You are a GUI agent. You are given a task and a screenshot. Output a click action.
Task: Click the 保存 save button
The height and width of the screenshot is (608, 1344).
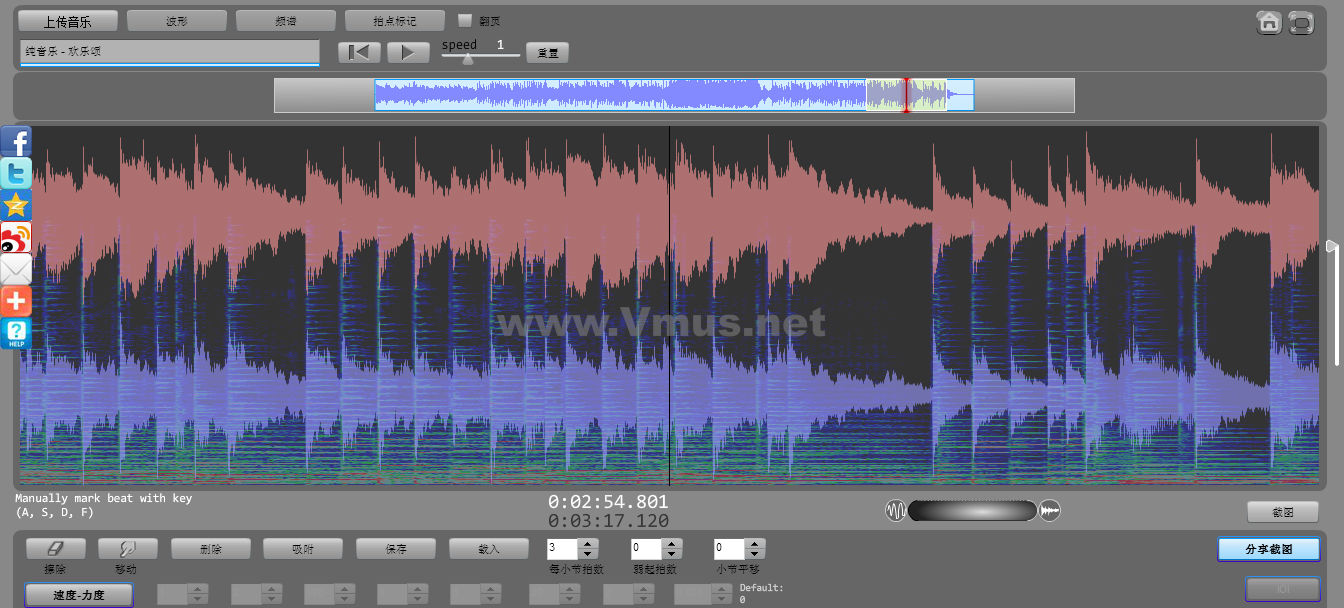(396, 548)
